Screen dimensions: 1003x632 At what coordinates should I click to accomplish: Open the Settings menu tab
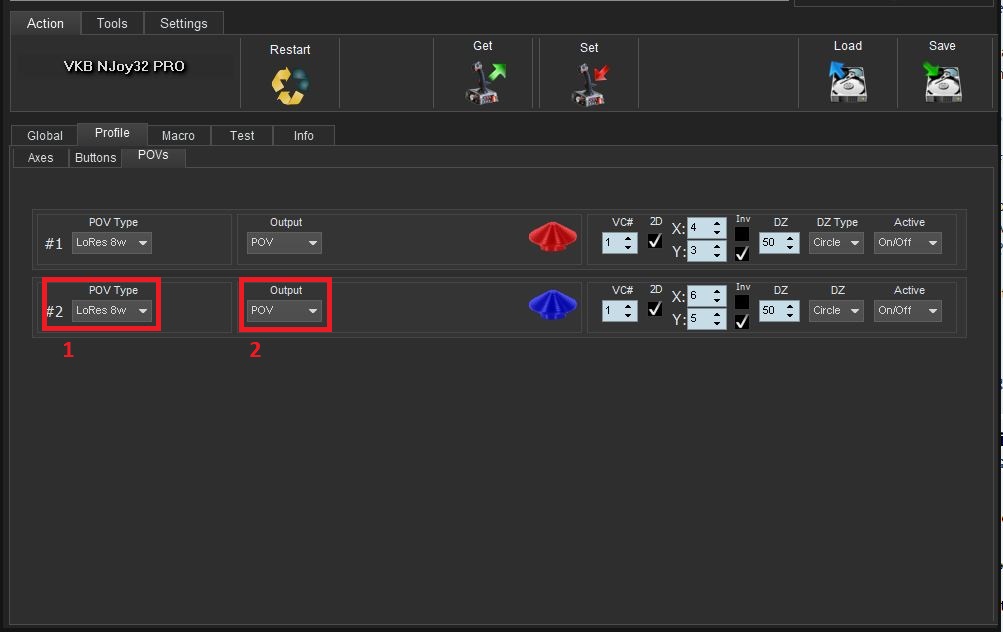coord(184,24)
